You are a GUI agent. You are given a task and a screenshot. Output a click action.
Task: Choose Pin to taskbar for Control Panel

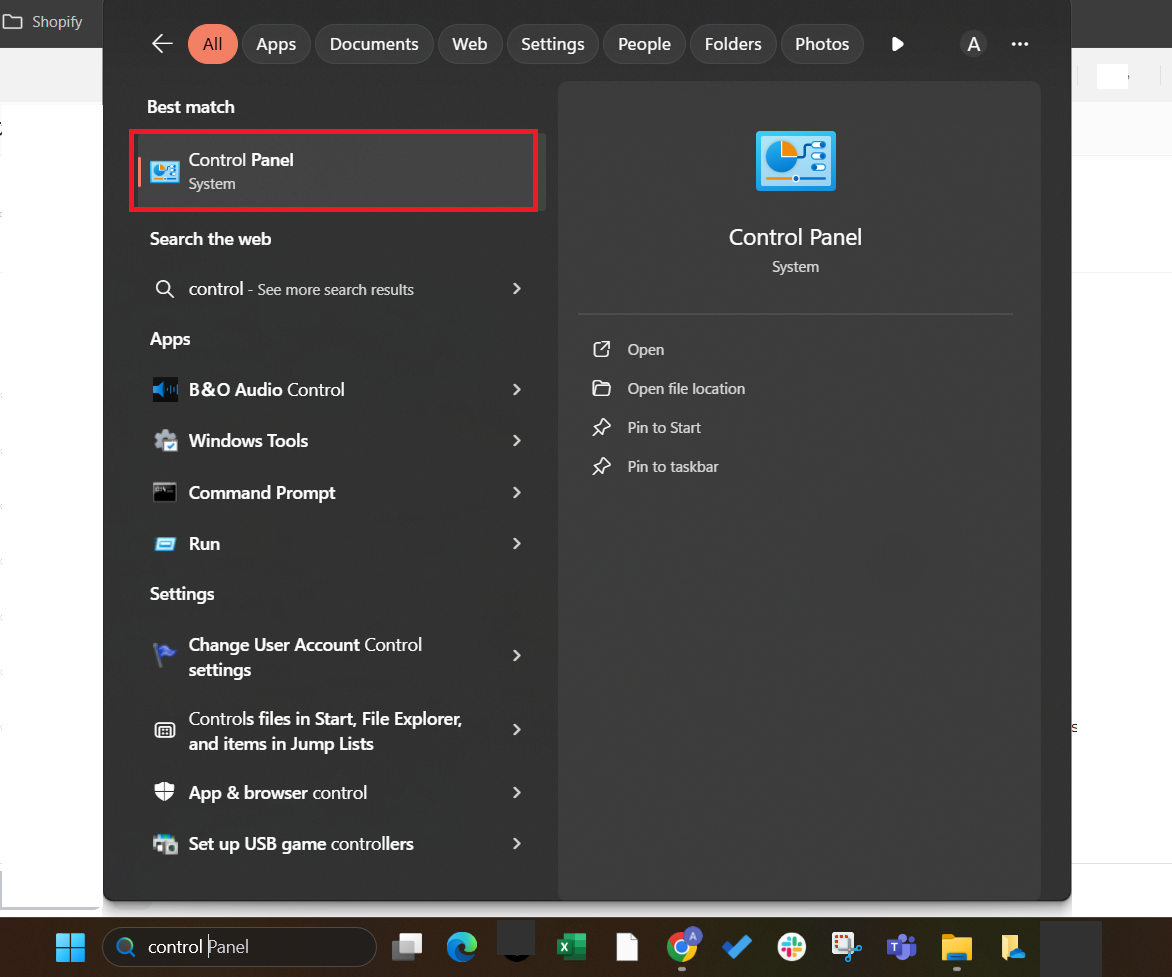[x=672, y=467]
